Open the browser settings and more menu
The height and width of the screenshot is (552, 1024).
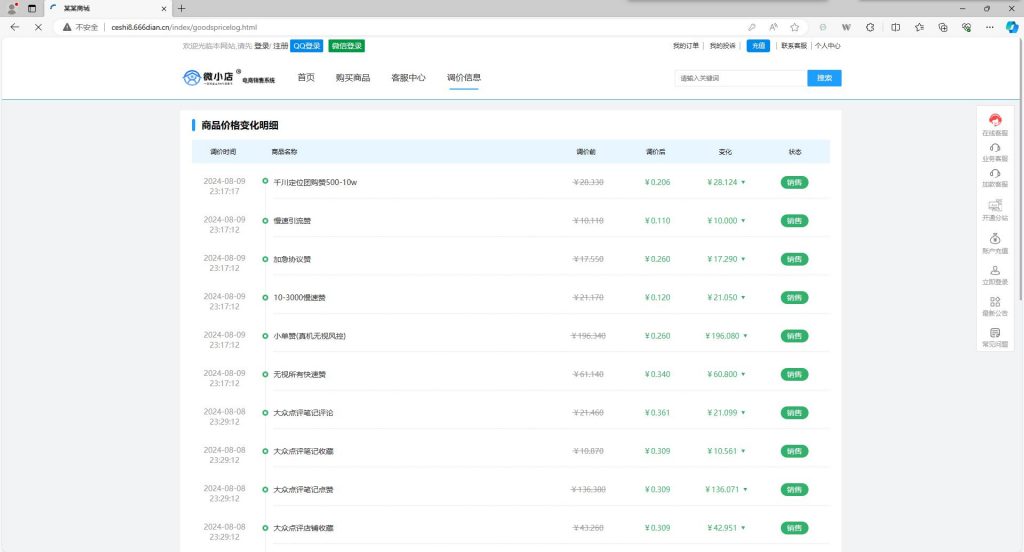click(987, 27)
